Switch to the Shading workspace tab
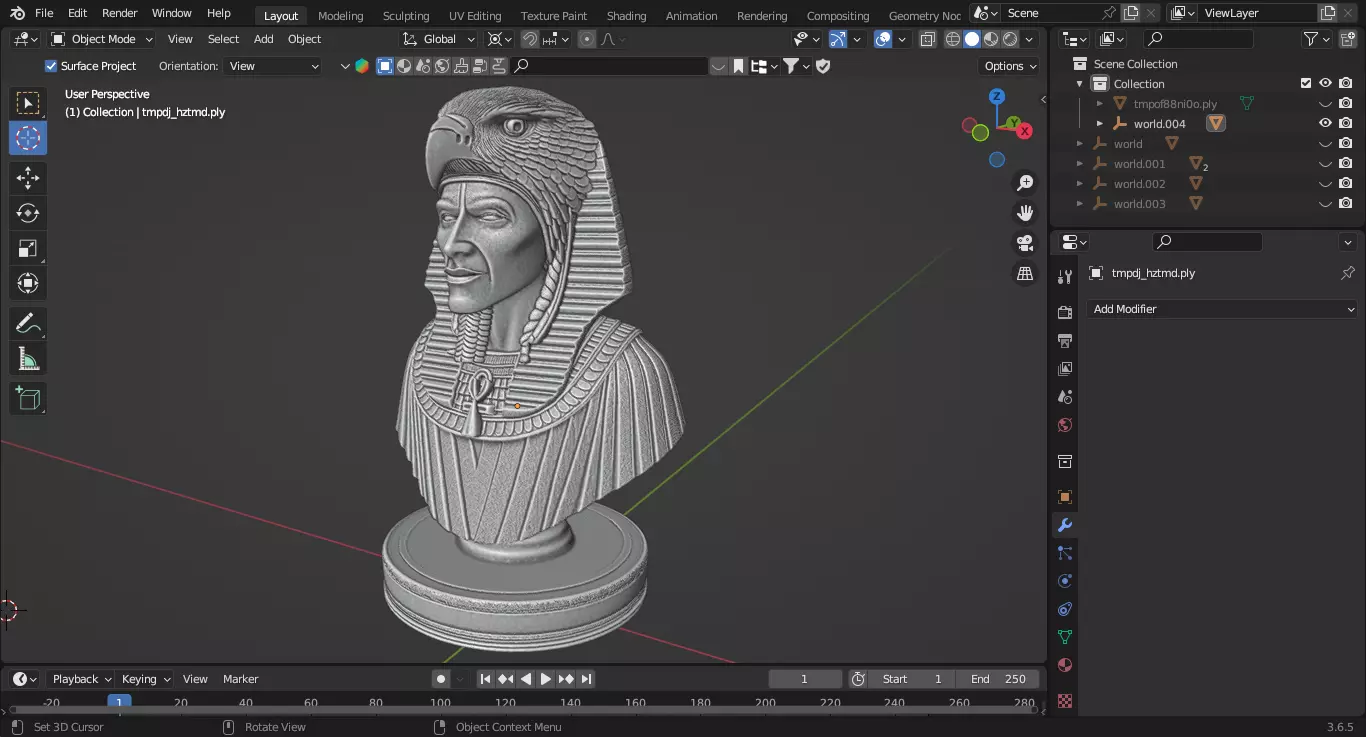The height and width of the screenshot is (737, 1366). (x=626, y=15)
